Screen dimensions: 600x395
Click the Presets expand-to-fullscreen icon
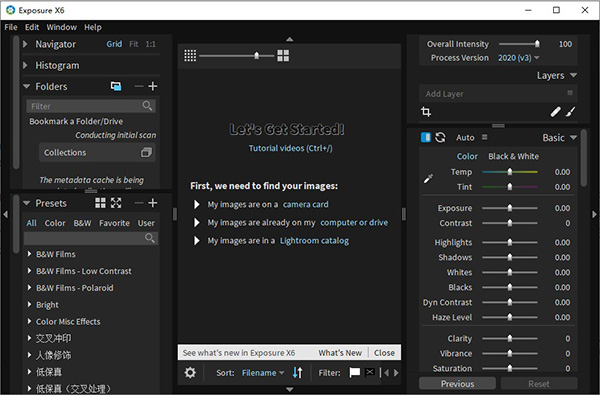(x=116, y=203)
